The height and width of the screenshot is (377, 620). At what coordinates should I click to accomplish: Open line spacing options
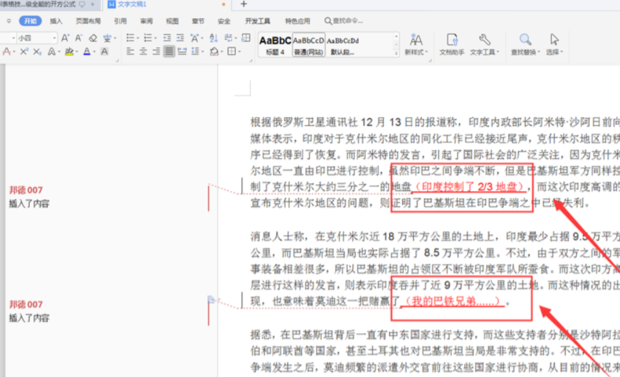195,51
